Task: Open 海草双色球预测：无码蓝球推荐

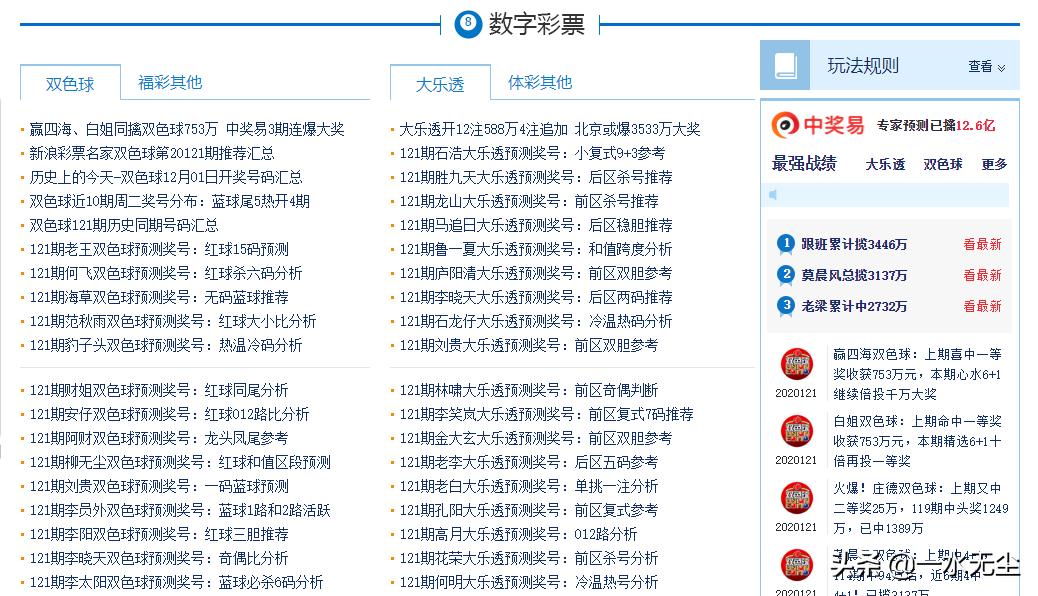Action: pos(159,297)
